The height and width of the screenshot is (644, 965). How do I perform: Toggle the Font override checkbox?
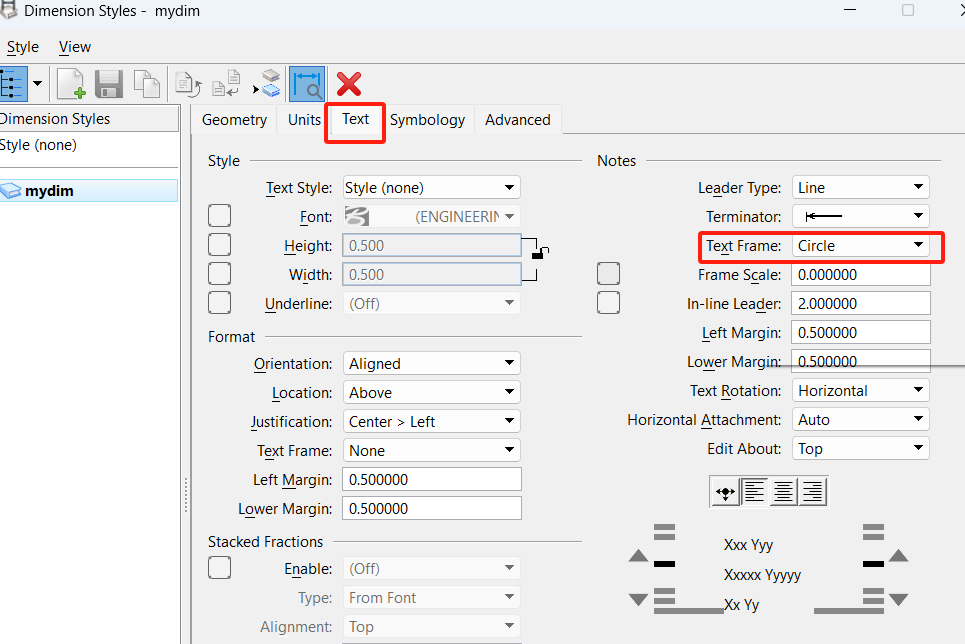219,216
